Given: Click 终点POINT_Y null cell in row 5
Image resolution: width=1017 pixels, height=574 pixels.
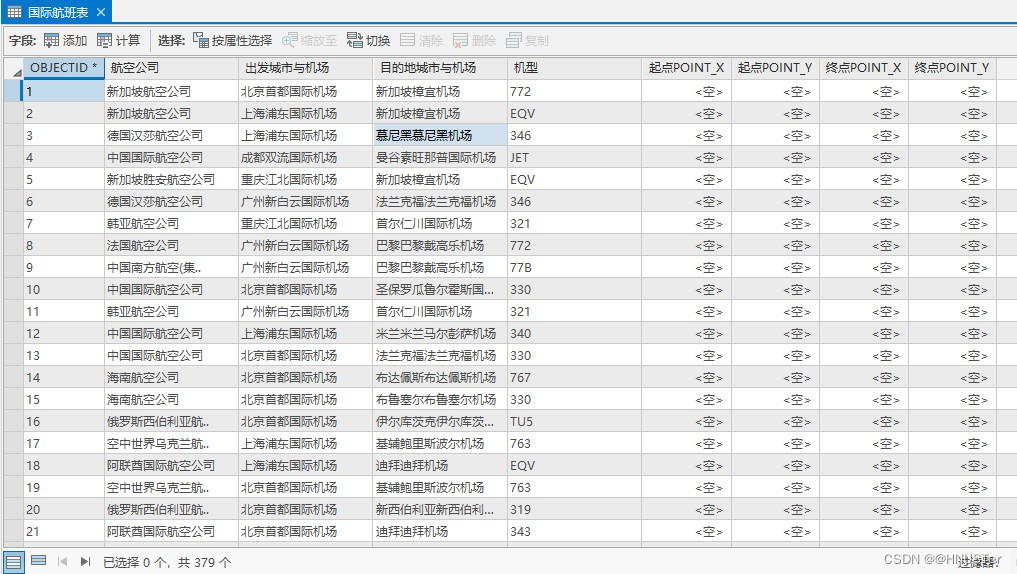Looking at the screenshot, I should [951, 180].
